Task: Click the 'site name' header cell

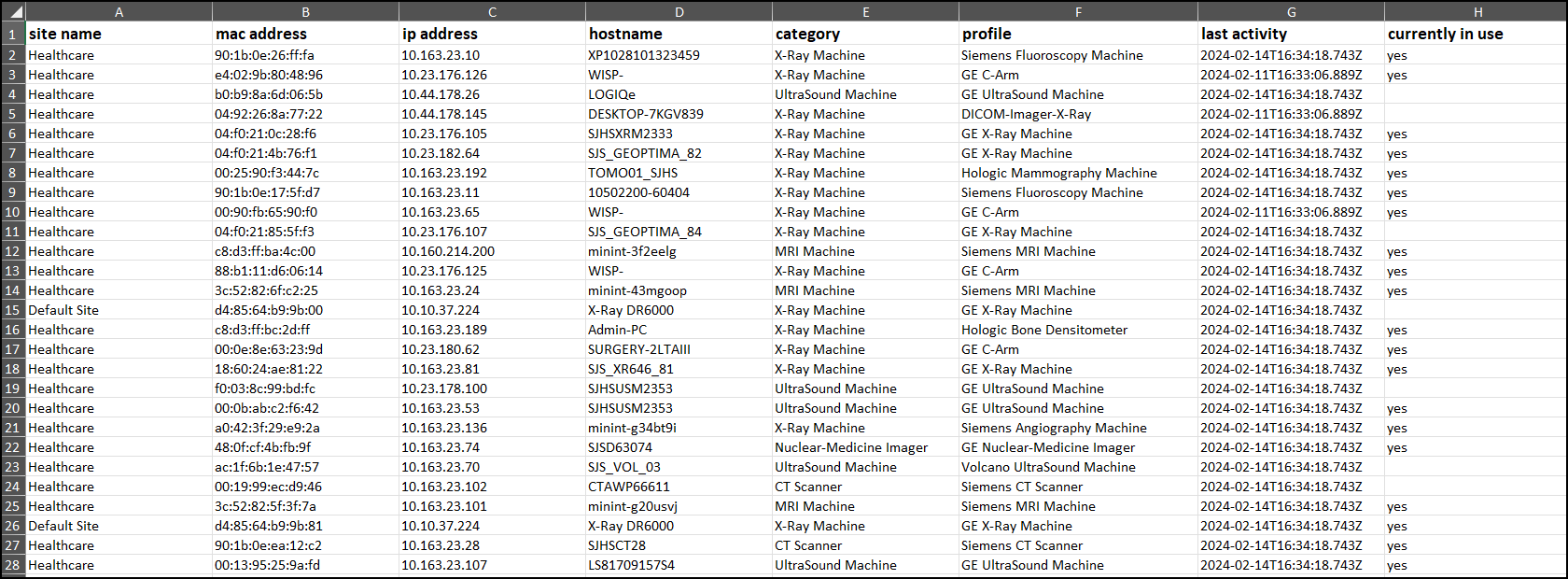Action: coord(119,34)
